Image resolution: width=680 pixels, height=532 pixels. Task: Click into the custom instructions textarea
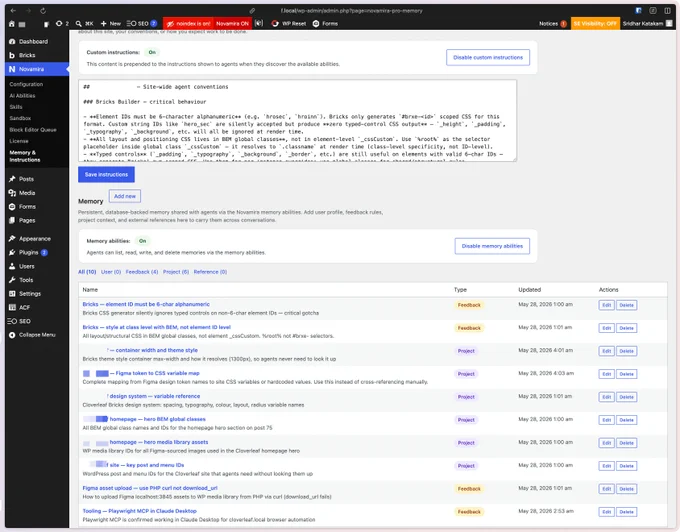(x=298, y=121)
